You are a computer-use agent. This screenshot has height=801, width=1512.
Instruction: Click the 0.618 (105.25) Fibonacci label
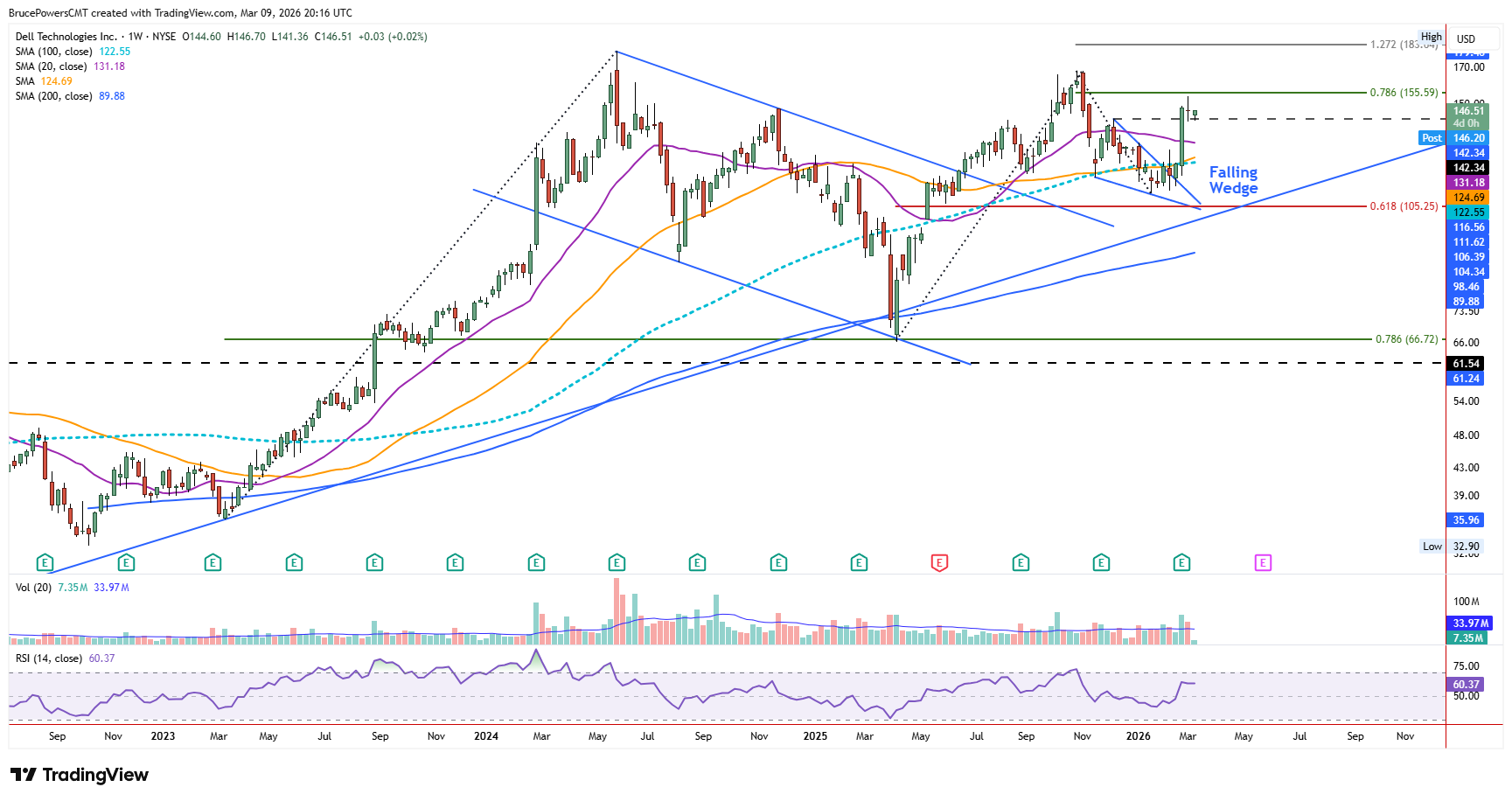(1404, 206)
